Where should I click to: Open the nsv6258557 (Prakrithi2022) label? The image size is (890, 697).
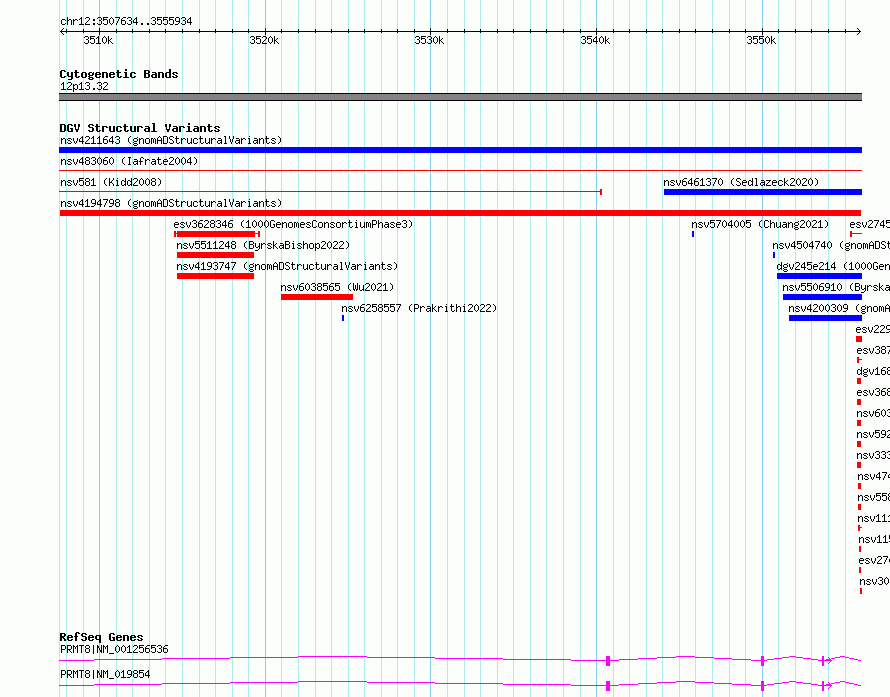(419, 308)
